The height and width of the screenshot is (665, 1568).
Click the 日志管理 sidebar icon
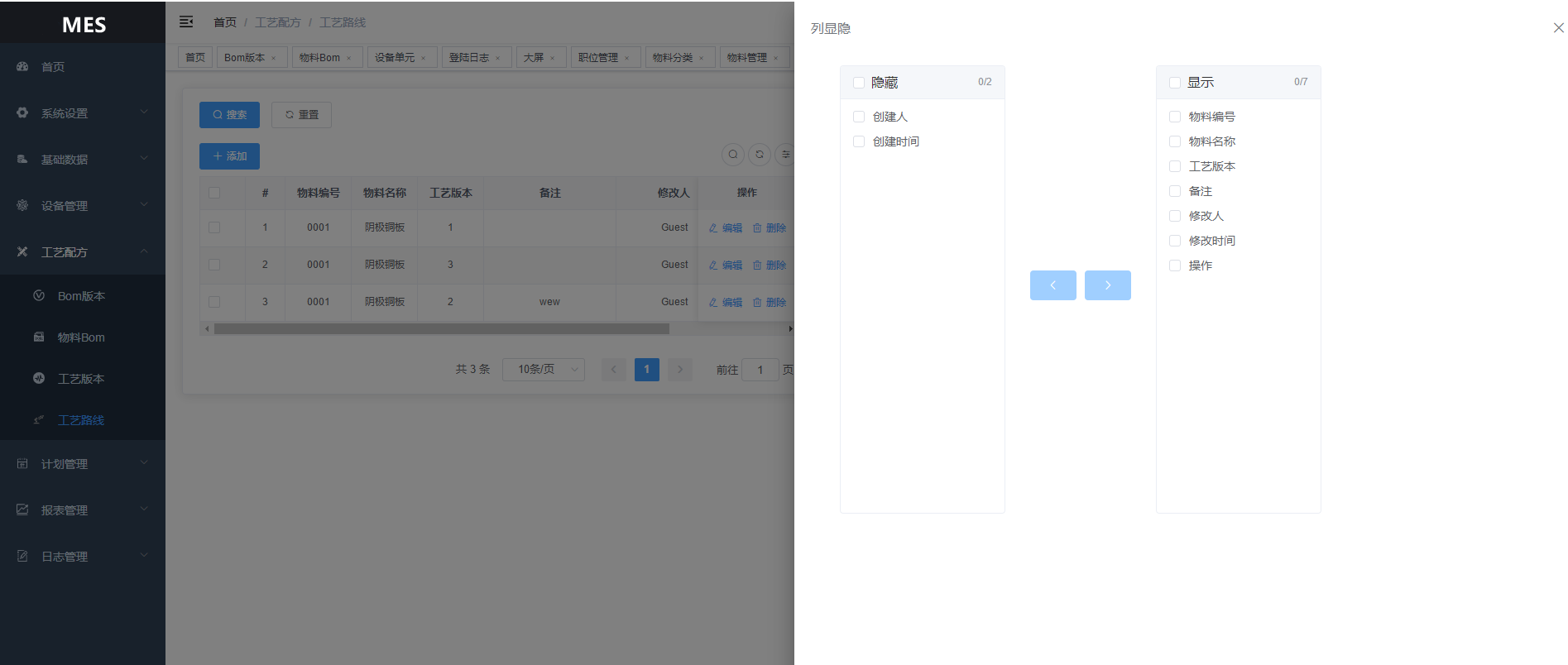pos(22,556)
